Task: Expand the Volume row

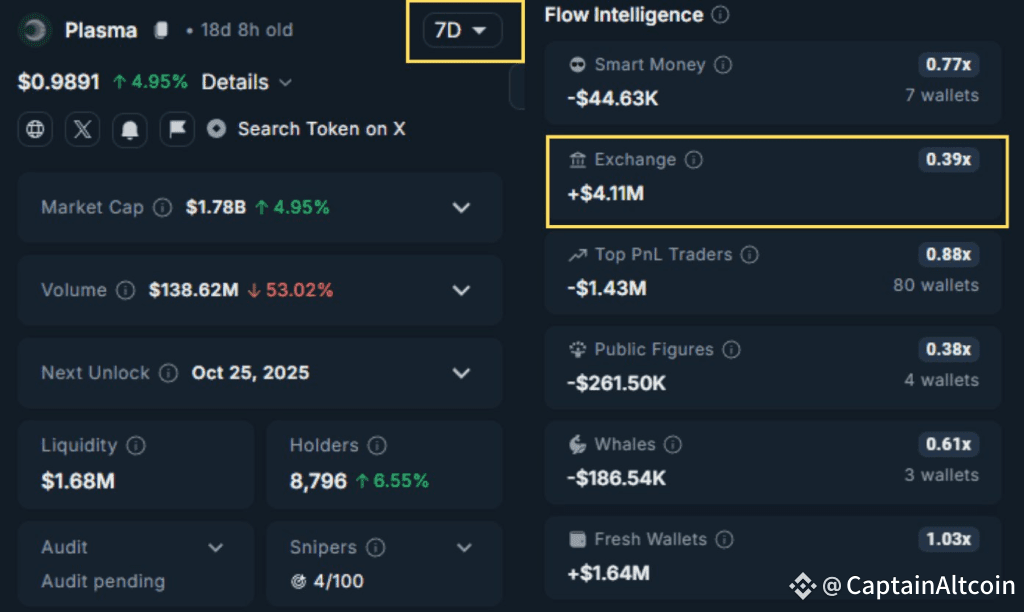Action: tap(461, 290)
